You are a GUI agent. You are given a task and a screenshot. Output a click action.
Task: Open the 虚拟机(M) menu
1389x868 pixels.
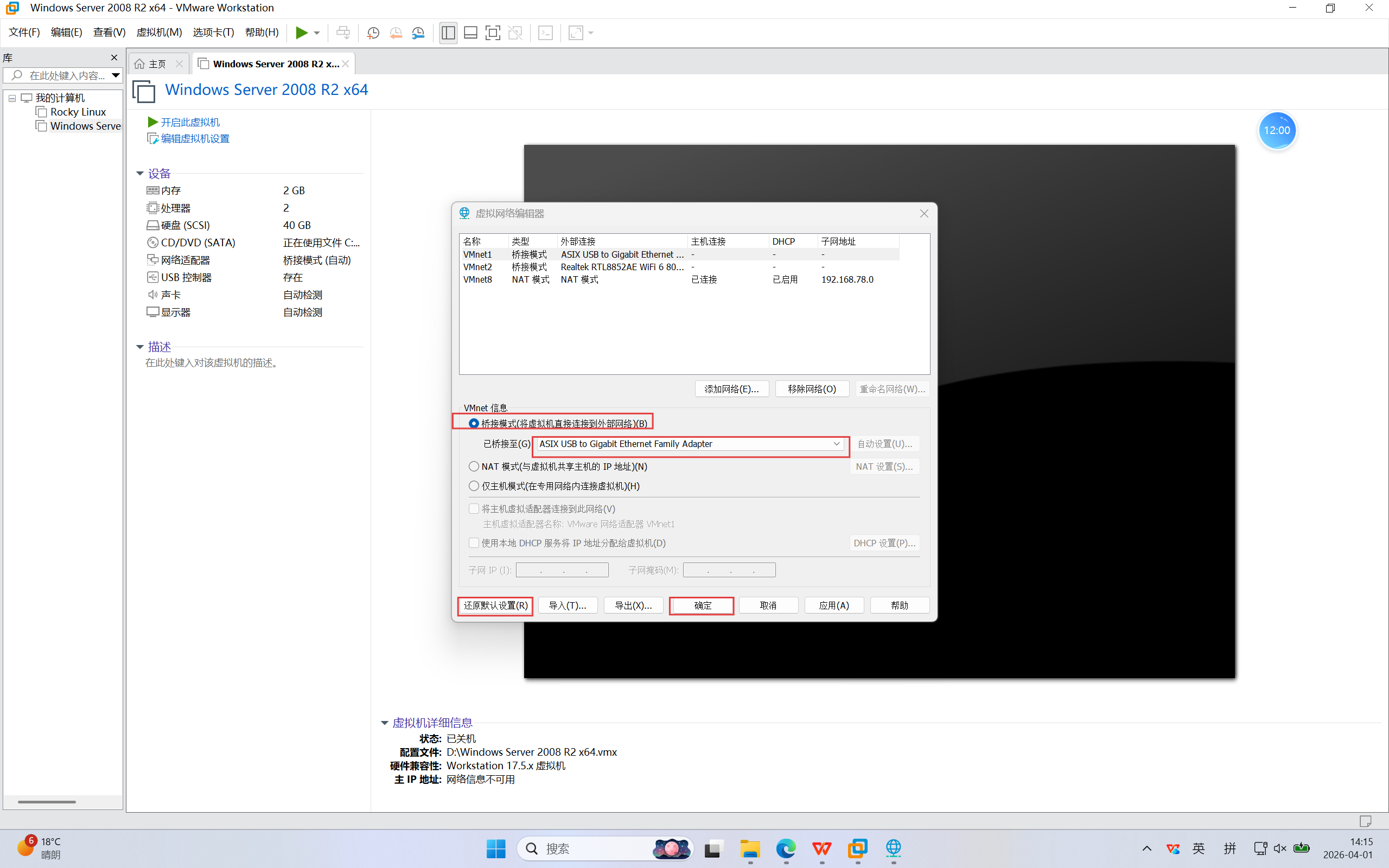159,33
